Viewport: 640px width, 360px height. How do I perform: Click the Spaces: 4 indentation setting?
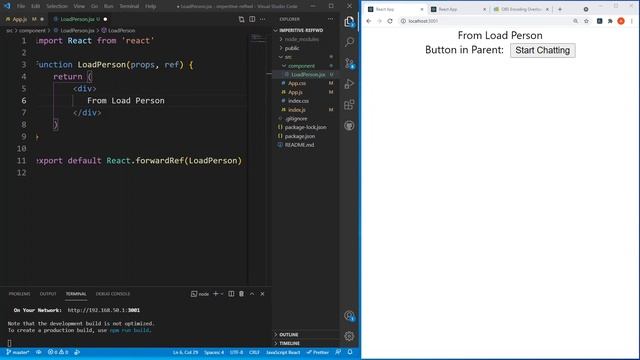click(214, 352)
